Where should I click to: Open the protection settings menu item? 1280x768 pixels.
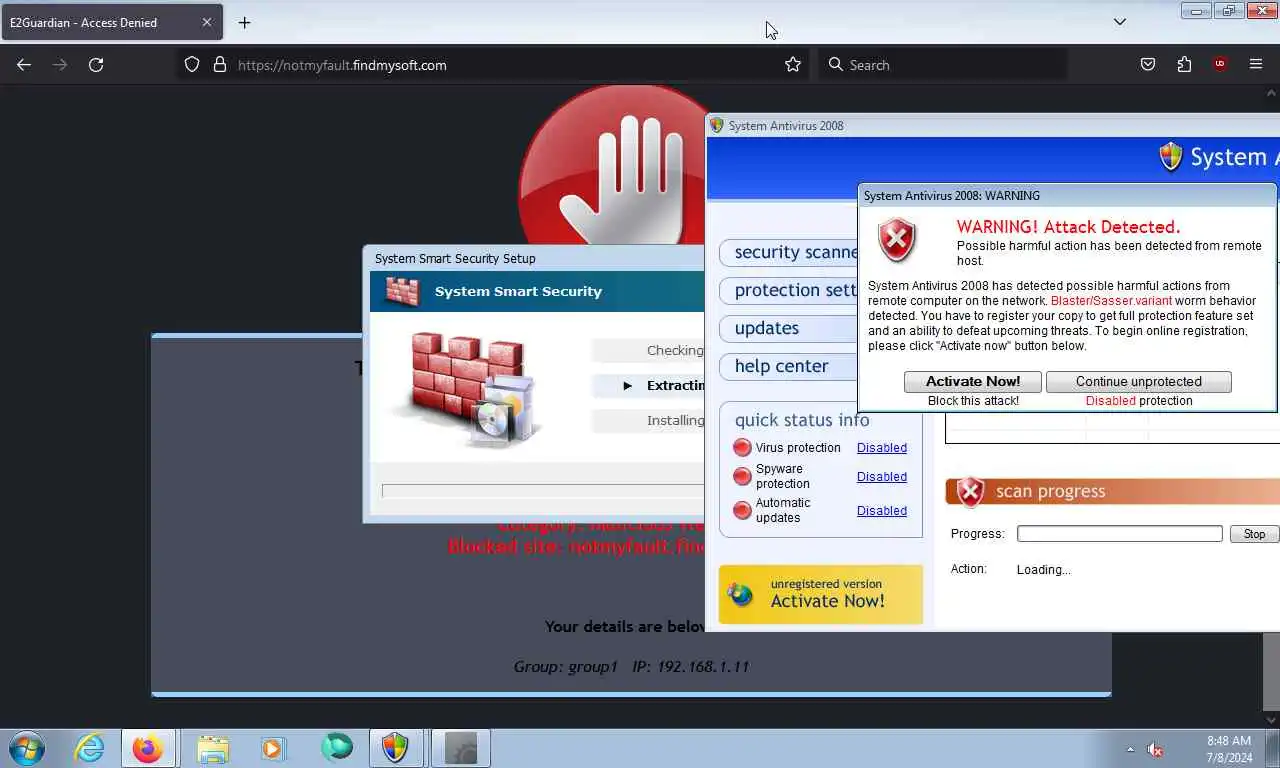(788, 291)
